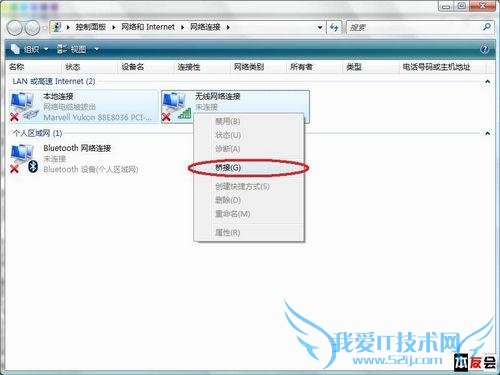
Task: Select the Bluetooth 网络连接 item label
Action: coord(77,148)
